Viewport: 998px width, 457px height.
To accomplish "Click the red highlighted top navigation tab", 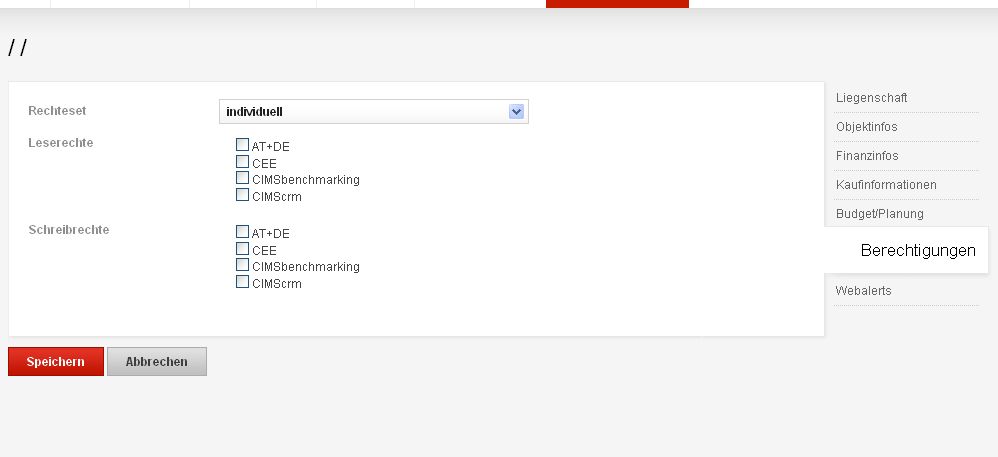I will point(617,4).
